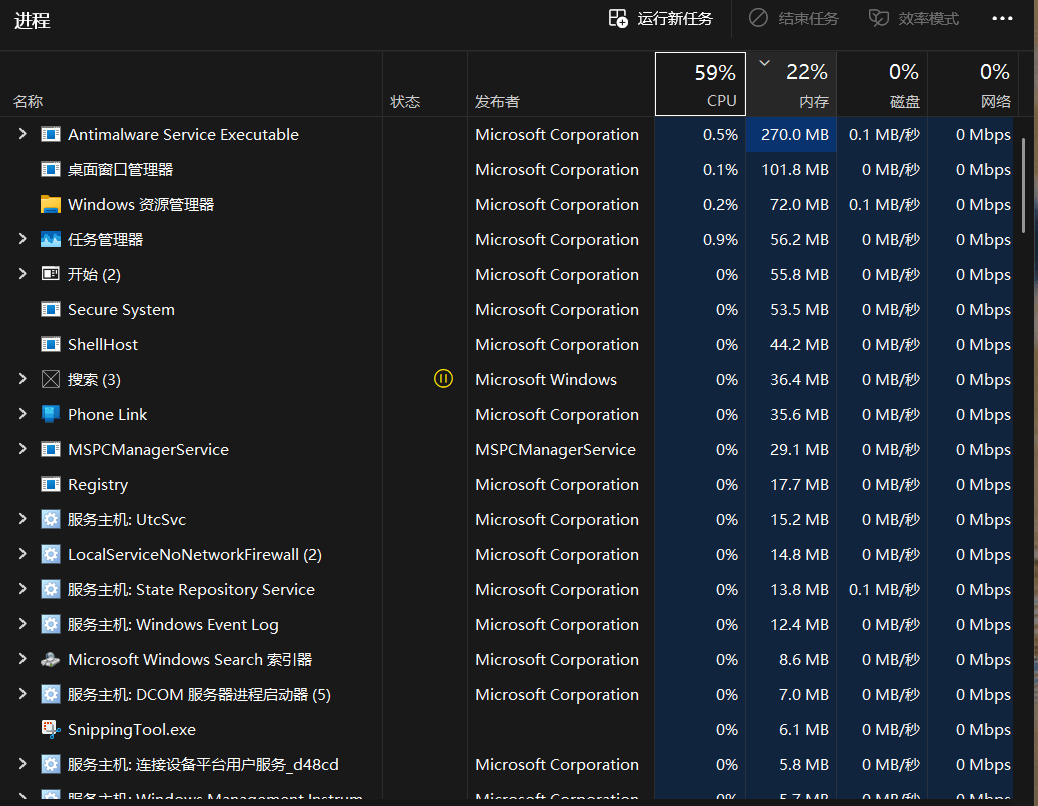This screenshot has width=1038, height=806.
Task: Click the Windows Event Log gear icon
Action: coord(51,624)
